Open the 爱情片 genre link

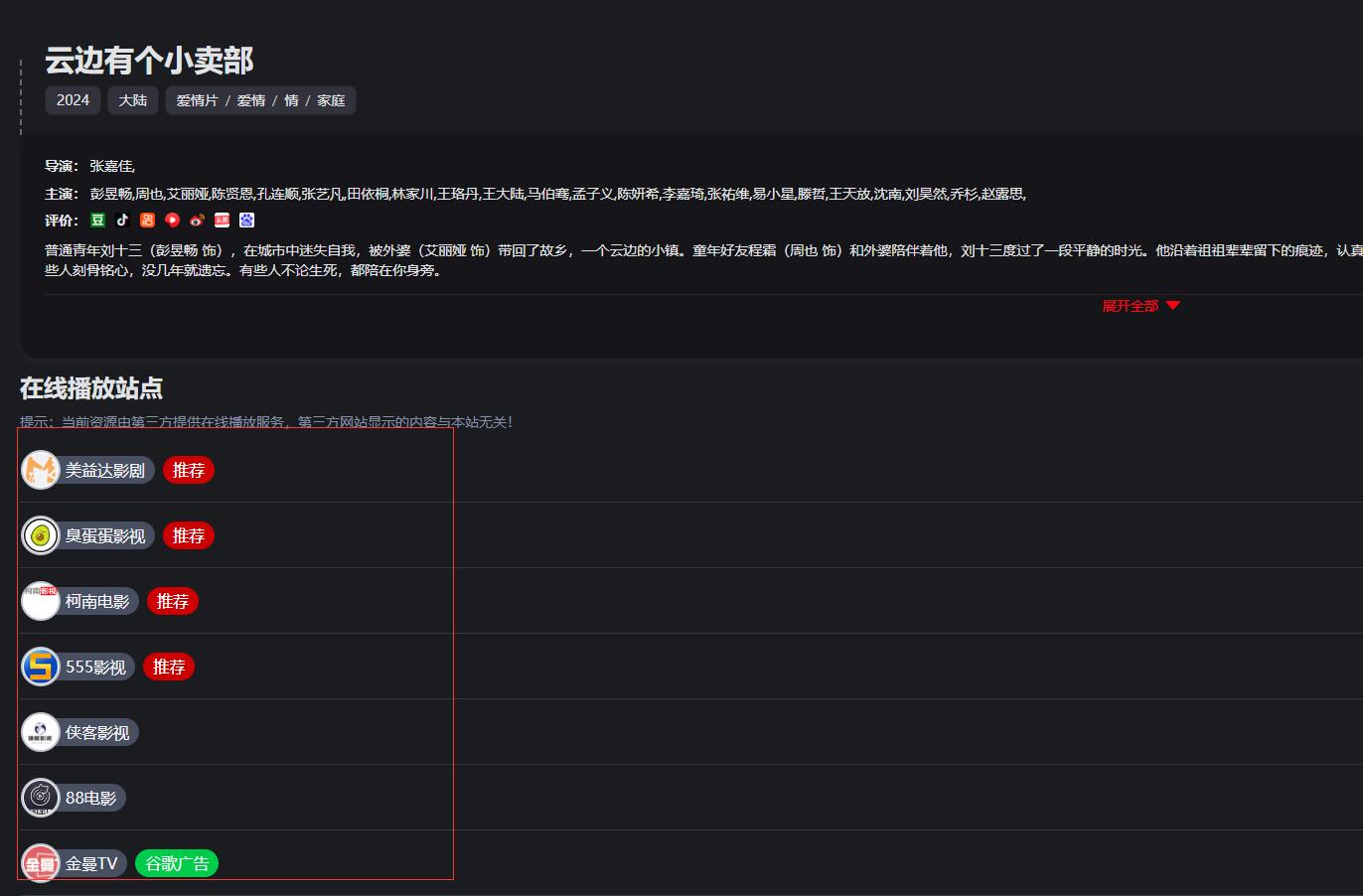click(197, 100)
